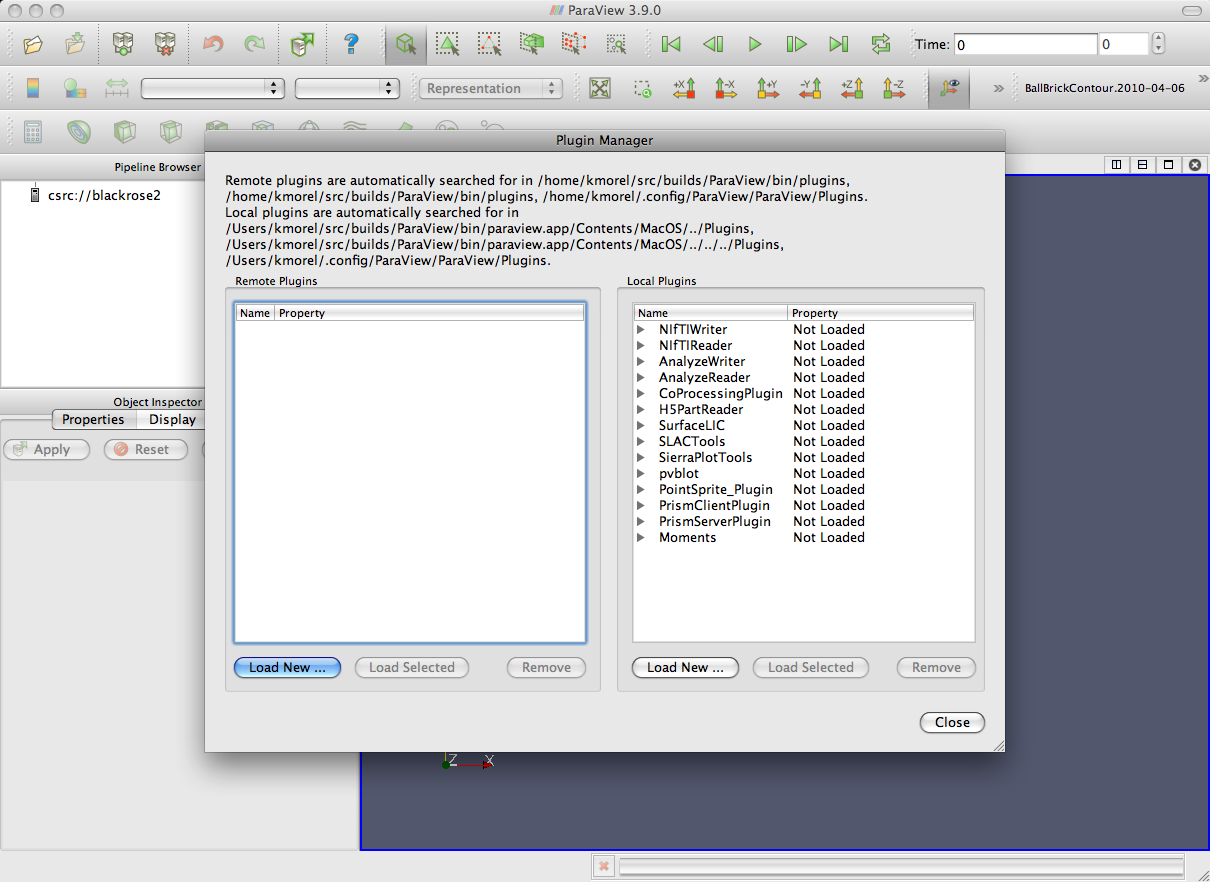Switch to the Properties tab
Image resolution: width=1210 pixels, height=882 pixels.
click(93, 420)
